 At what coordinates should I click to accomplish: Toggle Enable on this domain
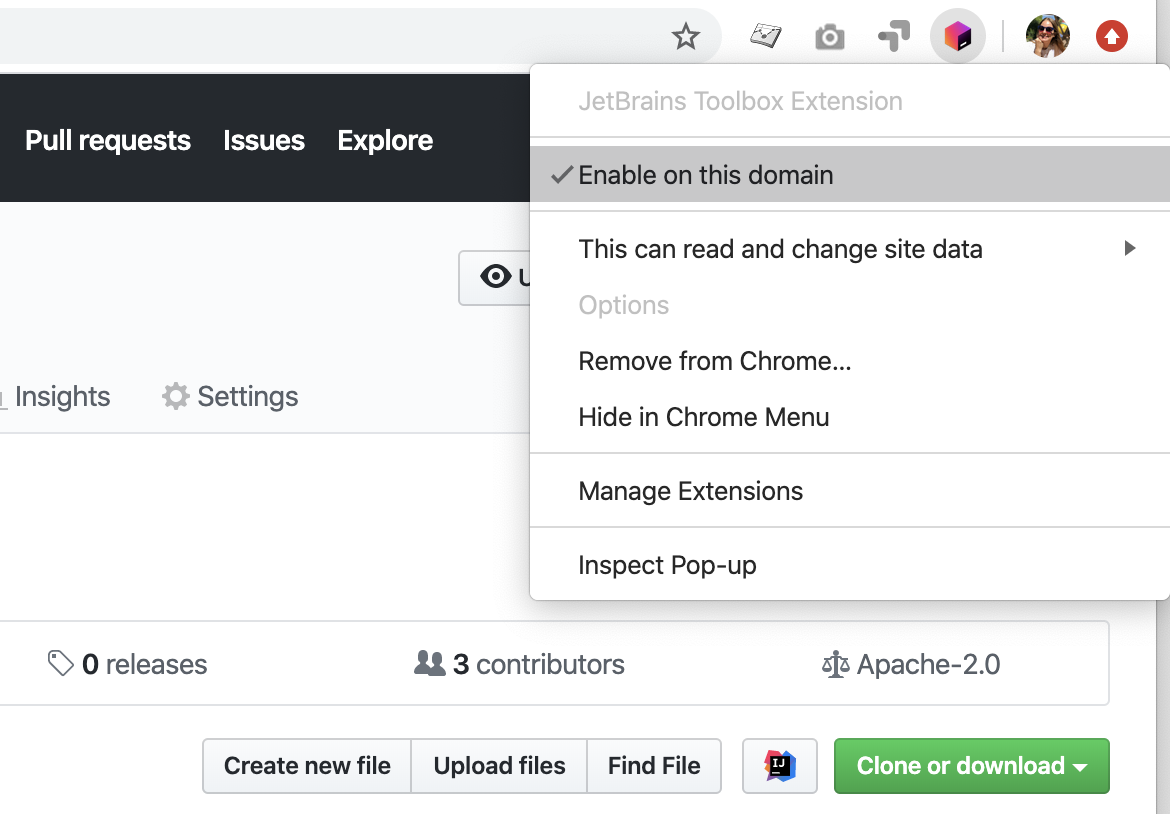click(850, 175)
